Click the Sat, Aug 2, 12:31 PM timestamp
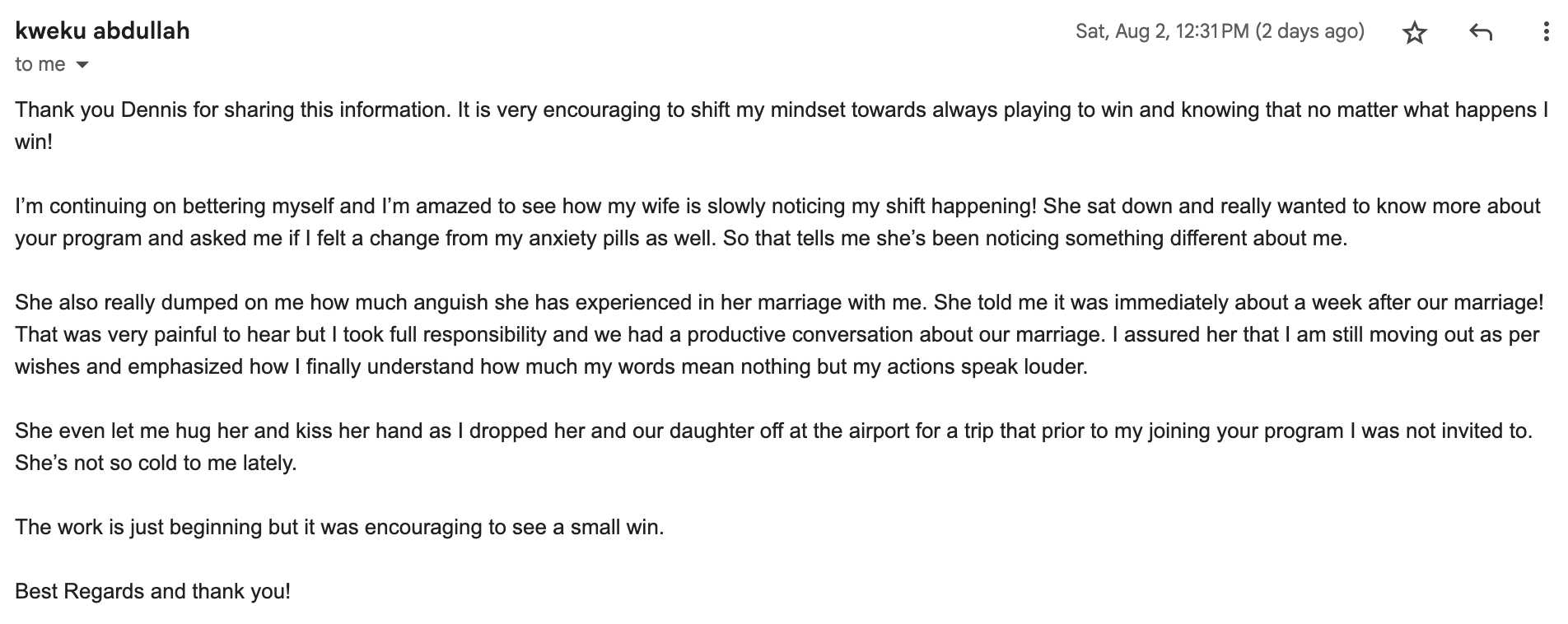The height and width of the screenshot is (624, 1568). [x=1161, y=31]
